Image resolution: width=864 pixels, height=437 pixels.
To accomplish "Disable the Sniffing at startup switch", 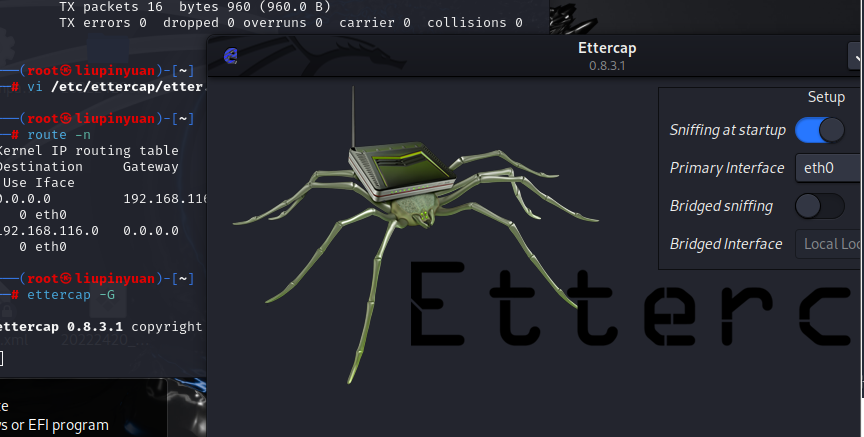I will (819, 131).
